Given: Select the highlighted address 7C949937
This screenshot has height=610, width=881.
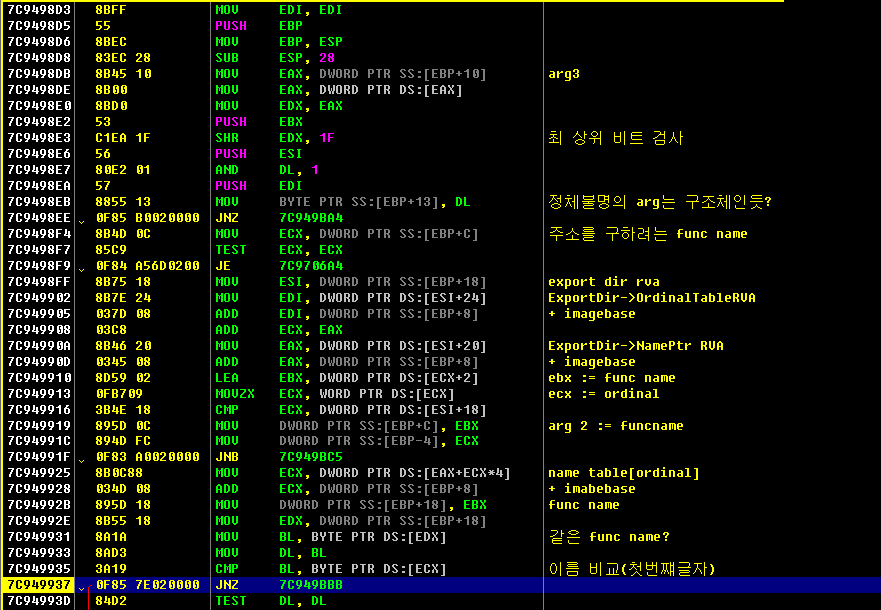Looking at the screenshot, I should point(39,585).
